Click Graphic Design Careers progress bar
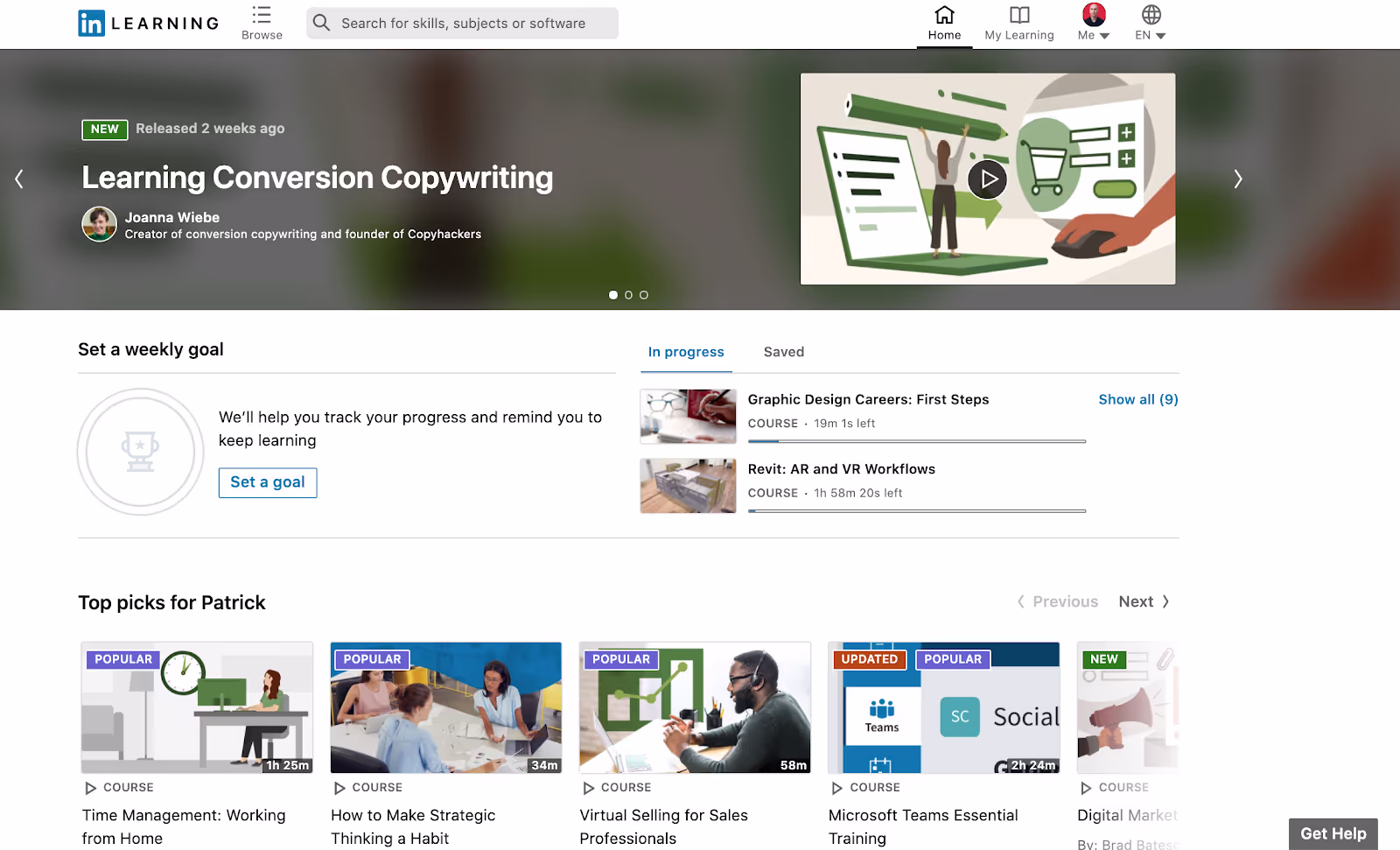The image size is (1400, 850). point(917,441)
